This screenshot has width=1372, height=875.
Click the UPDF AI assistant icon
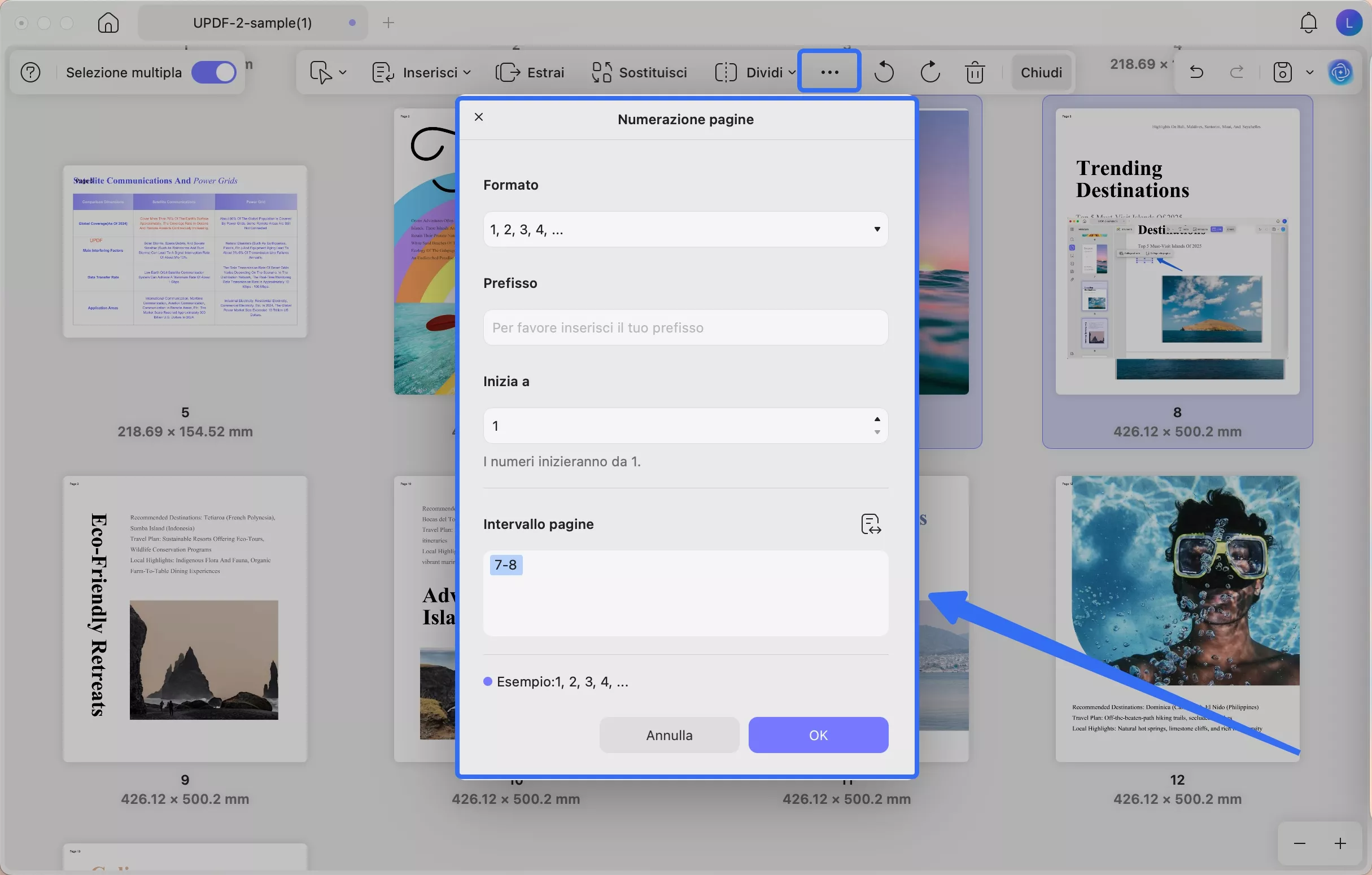click(1340, 72)
